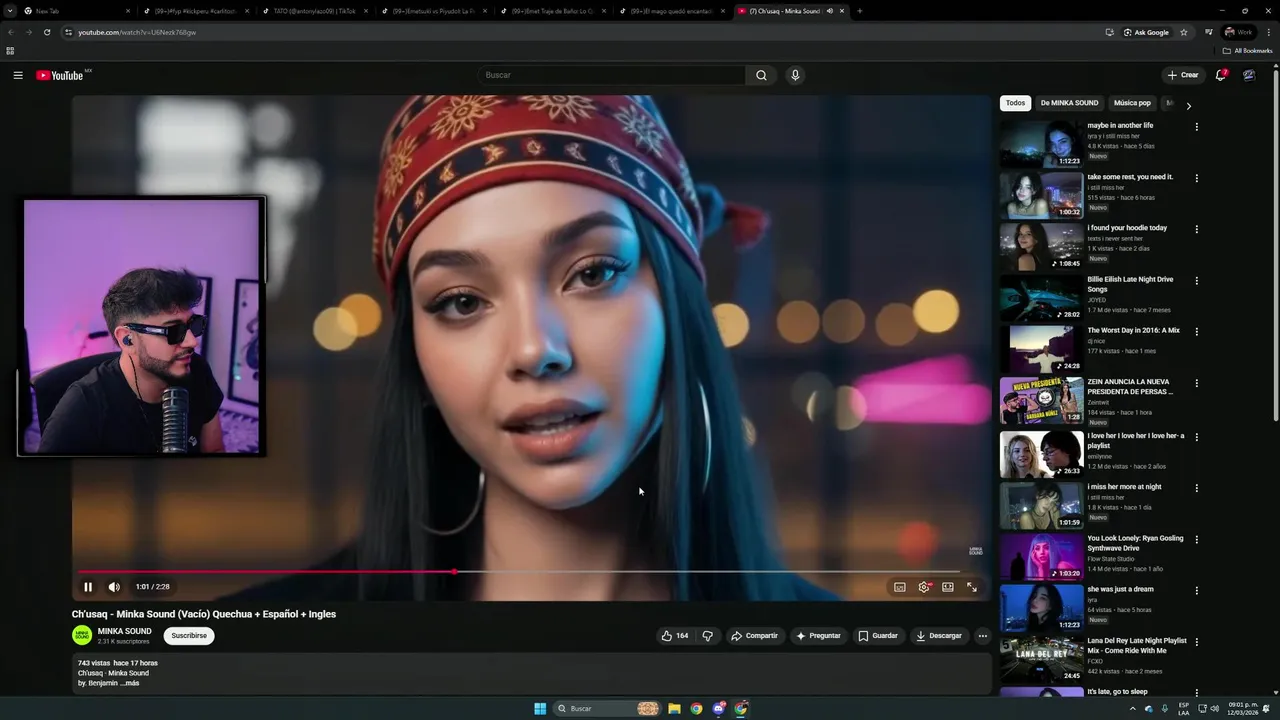Reload the page in the browser
Image resolution: width=1280 pixels, height=720 pixels.
[x=47, y=32]
